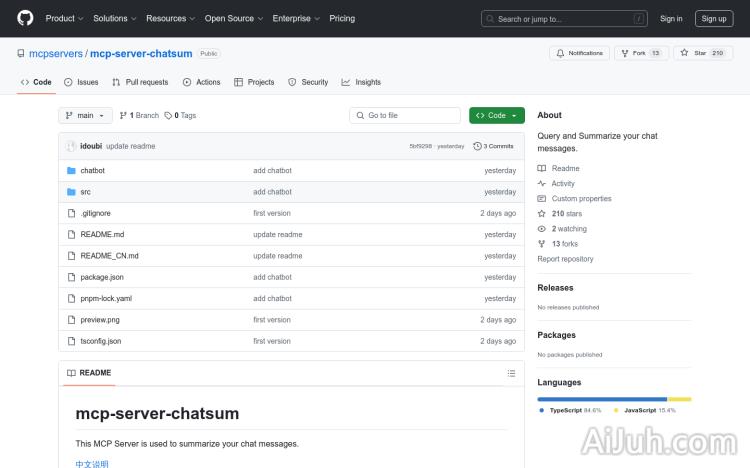Viewport: 750px width, 468px height.
Task: Open the README outline icon
Action: click(511, 373)
